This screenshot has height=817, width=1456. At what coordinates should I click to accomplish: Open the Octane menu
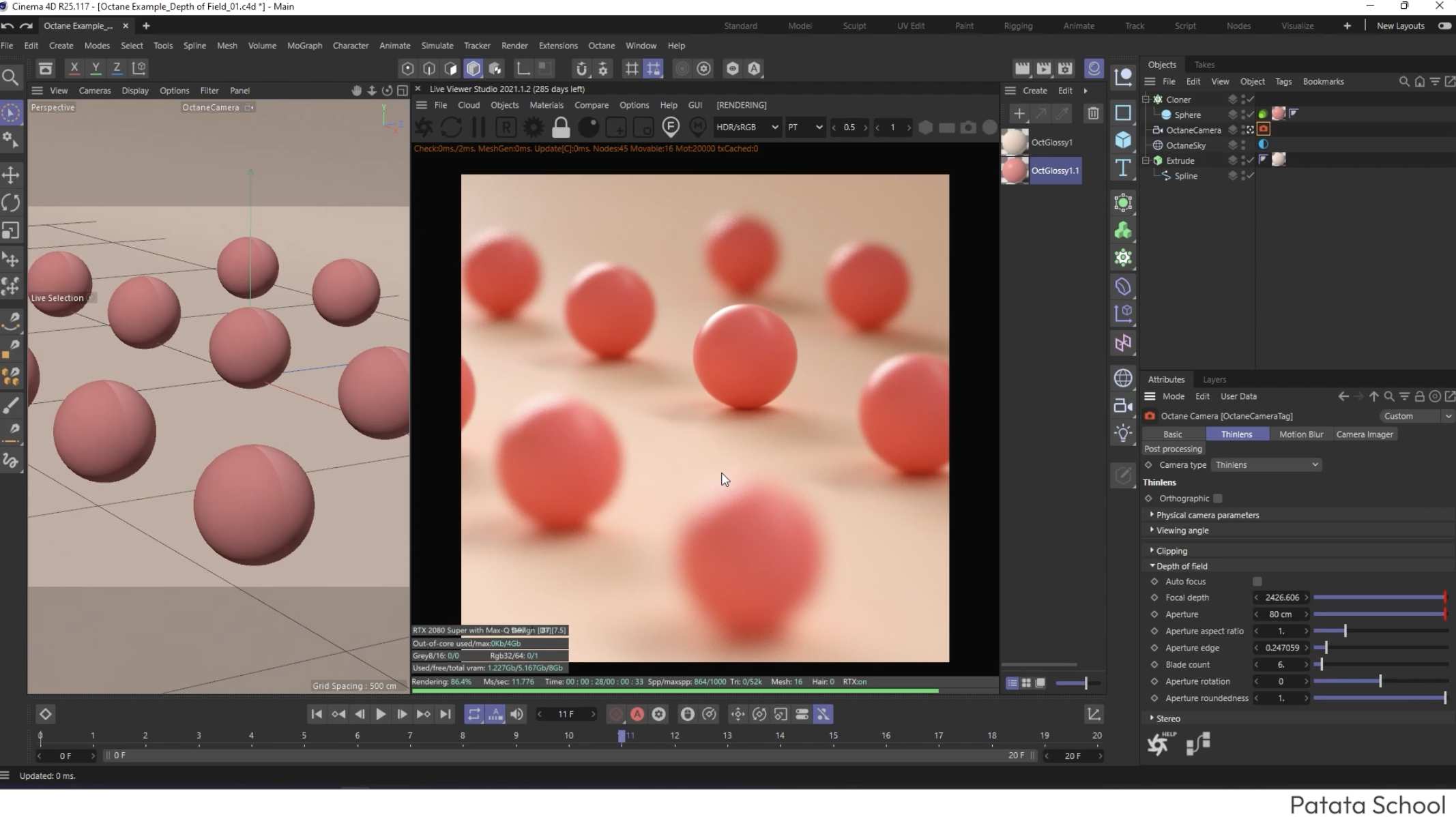pyautogui.click(x=601, y=46)
